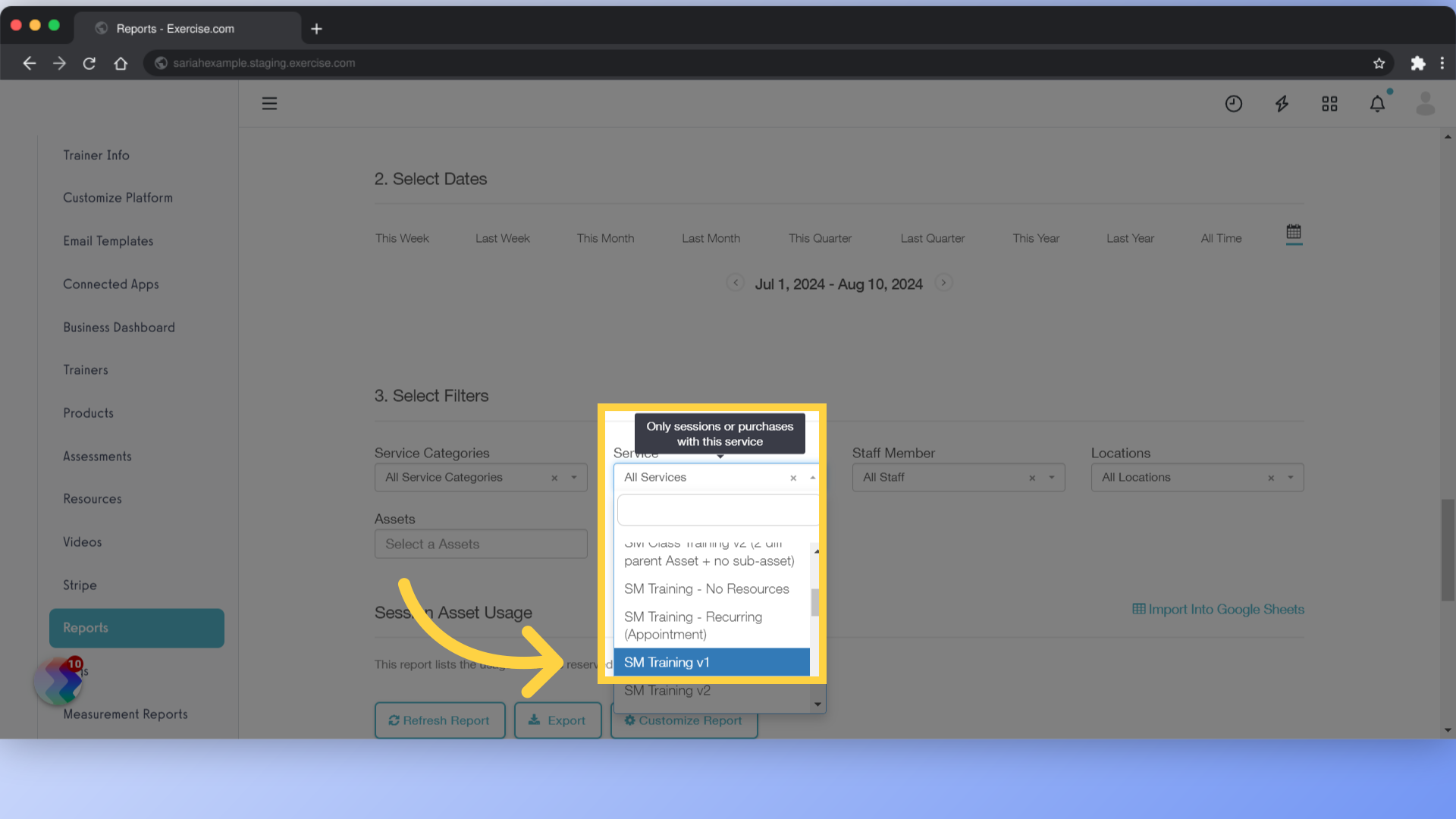This screenshot has height=819, width=1456.
Task: Click the lightning bolt quick actions icon
Action: tap(1282, 104)
